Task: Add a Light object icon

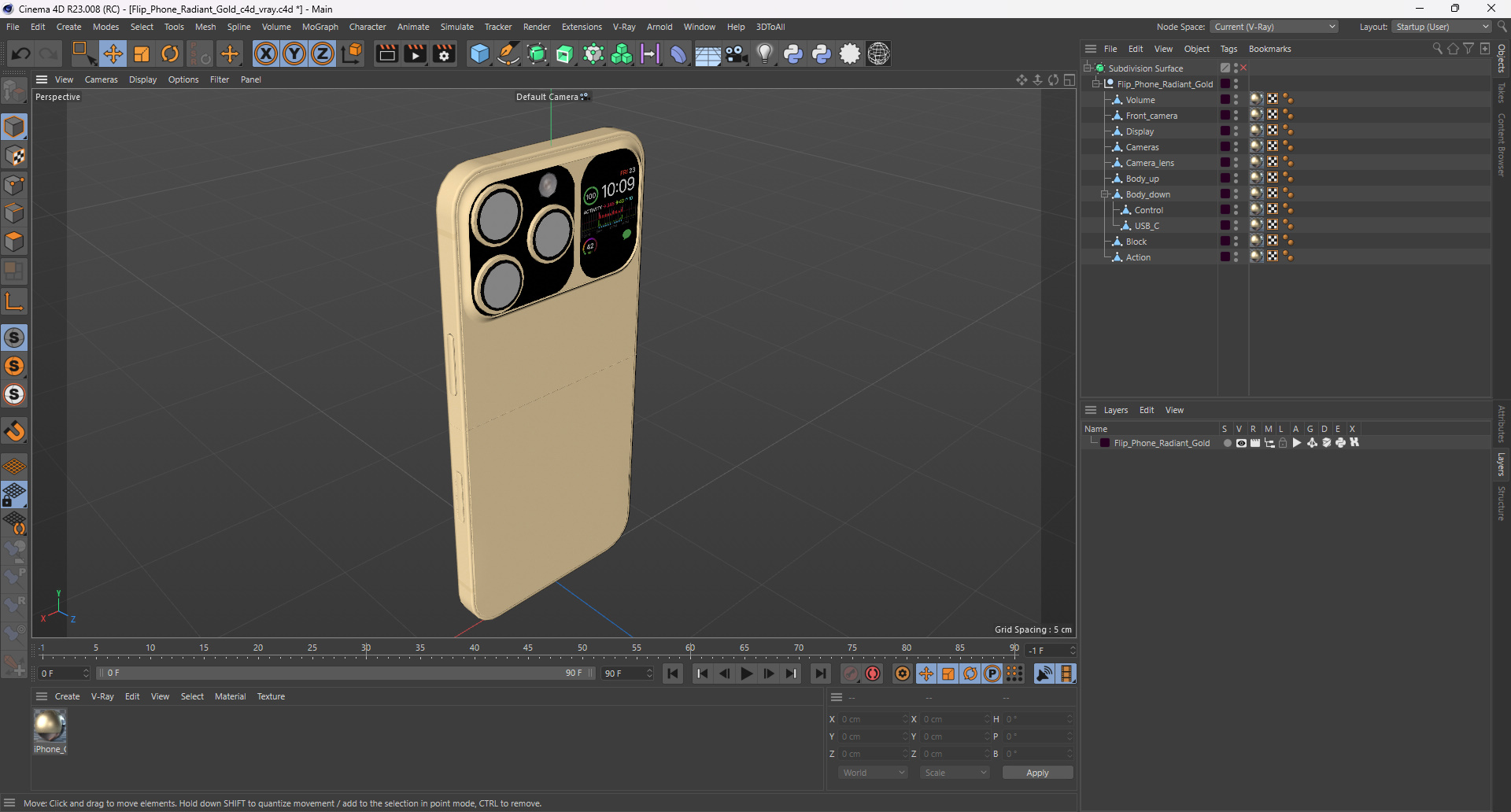Action: (764, 54)
